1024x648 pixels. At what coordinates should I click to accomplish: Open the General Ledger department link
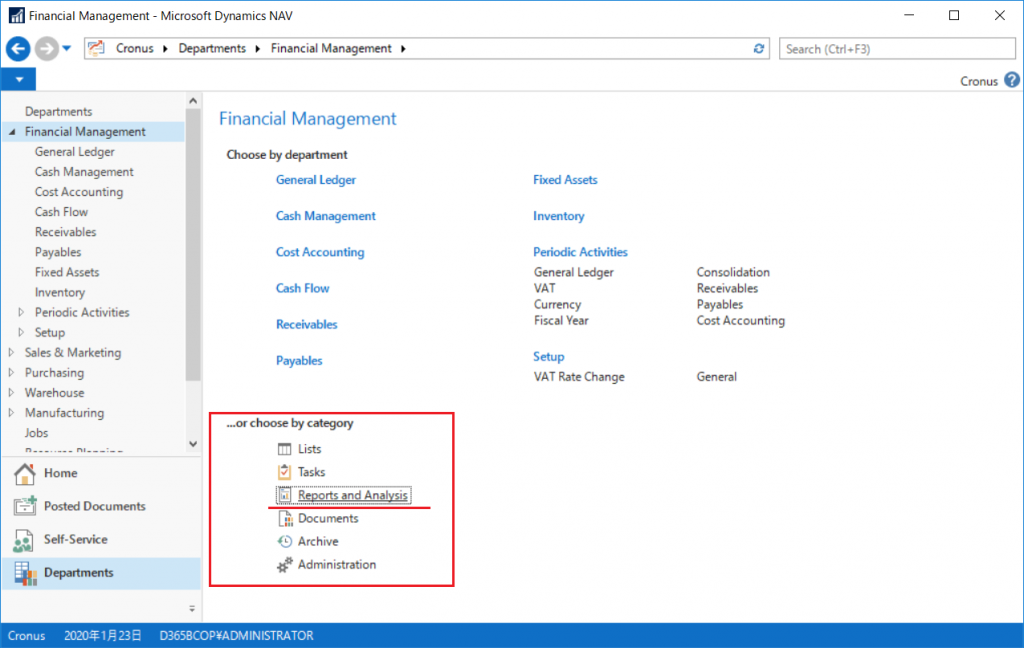[315, 180]
